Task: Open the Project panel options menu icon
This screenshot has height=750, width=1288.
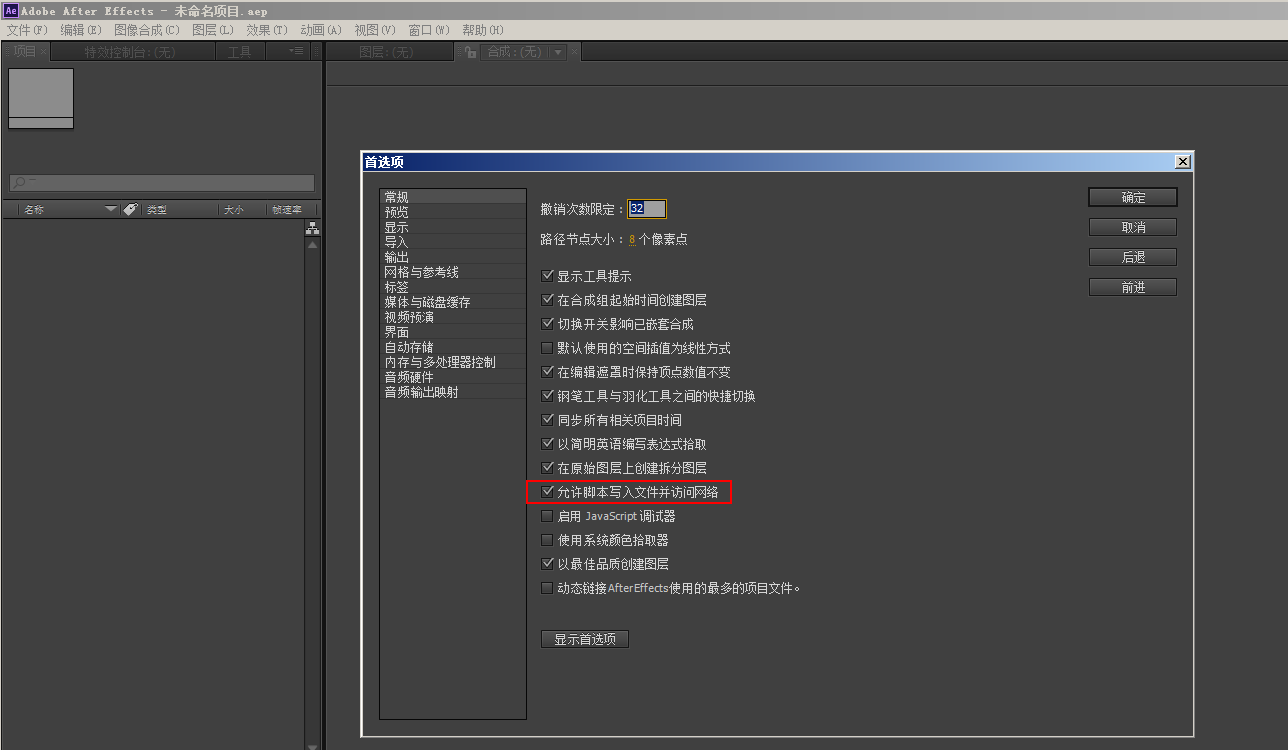Action: 296,51
